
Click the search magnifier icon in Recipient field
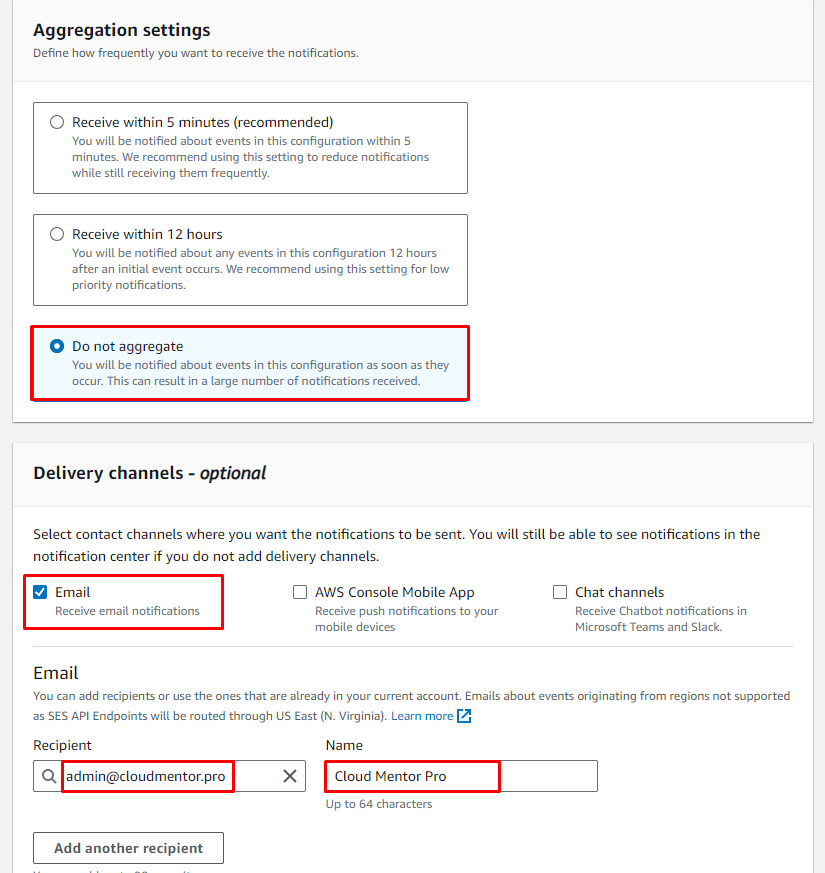point(49,776)
